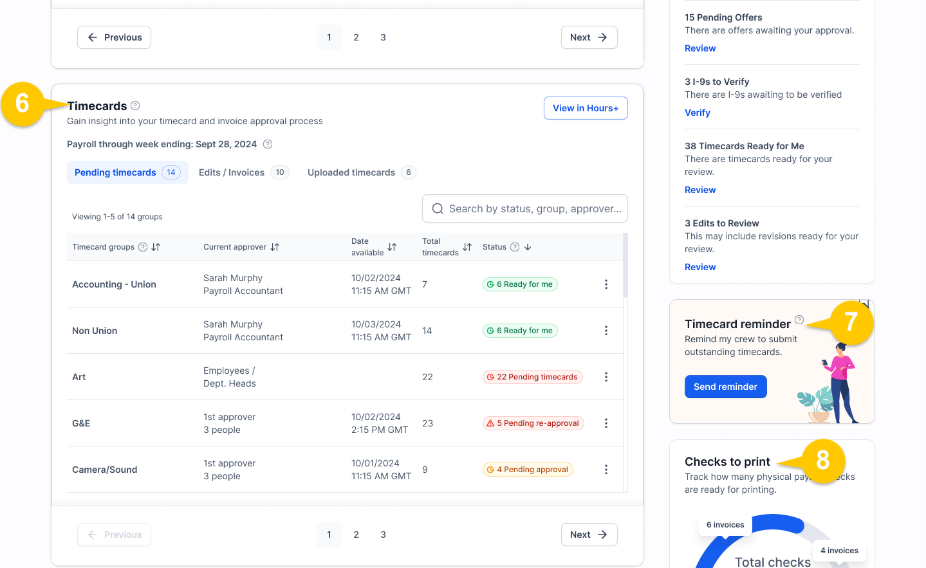Click Review link under 38 Timecards Ready
This screenshot has width=926, height=568.
click(x=700, y=190)
